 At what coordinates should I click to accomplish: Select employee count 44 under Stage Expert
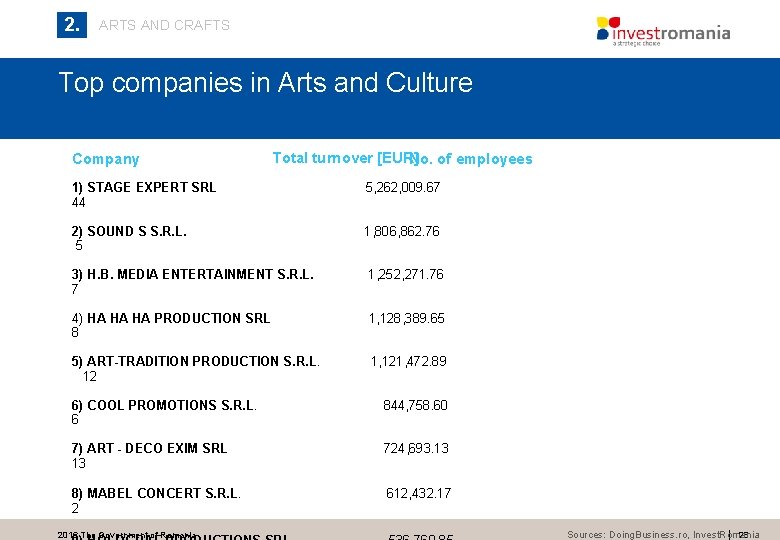pos(79,202)
